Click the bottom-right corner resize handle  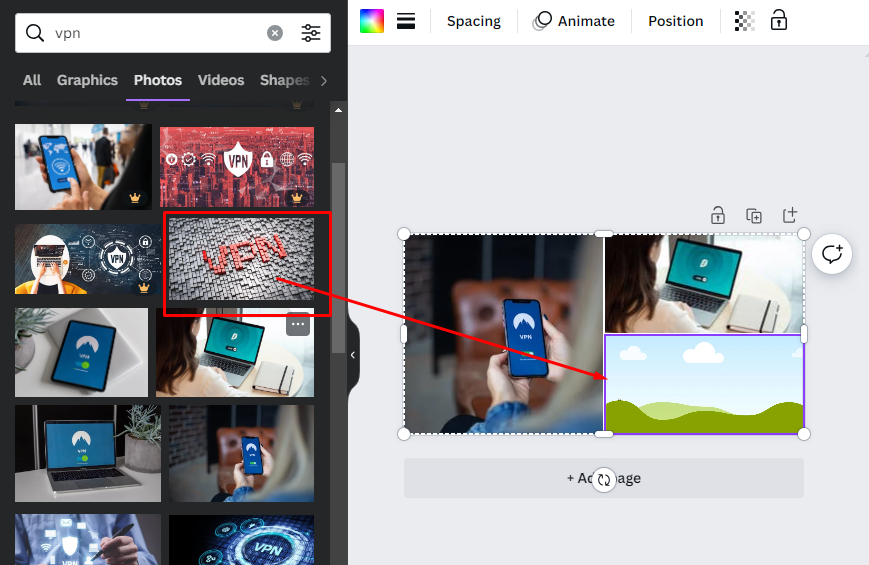point(804,434)
